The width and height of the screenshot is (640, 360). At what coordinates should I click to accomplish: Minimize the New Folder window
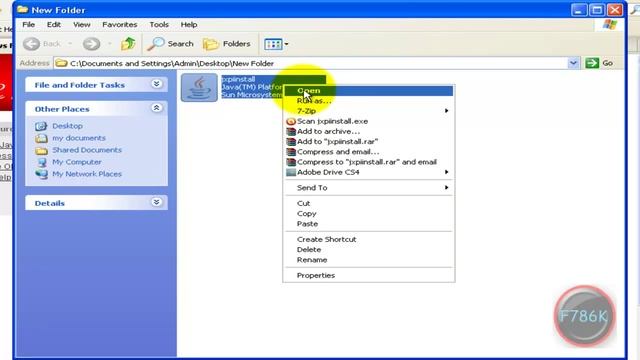point(578,10)
